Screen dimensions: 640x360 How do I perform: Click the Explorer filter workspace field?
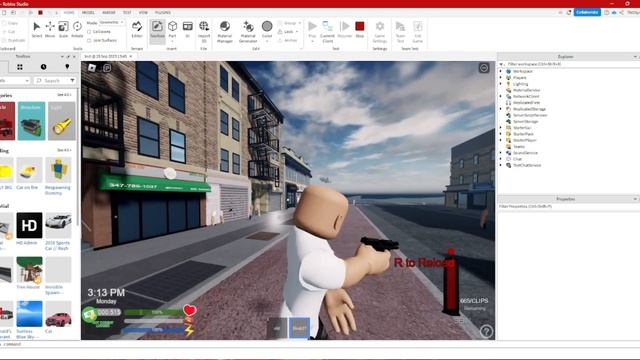568,64
